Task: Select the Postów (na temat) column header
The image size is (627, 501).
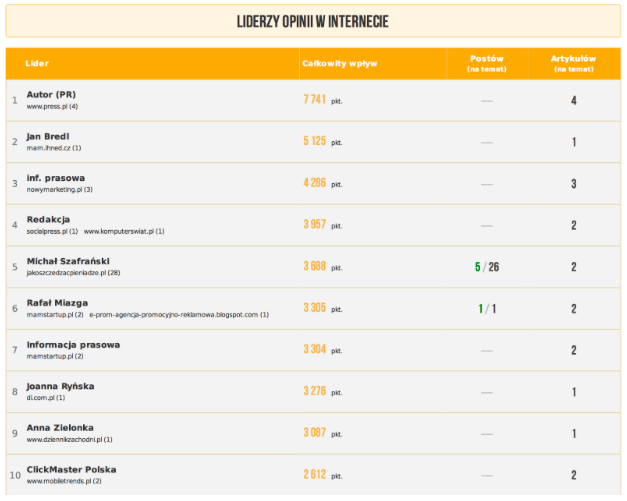Action: pos(487,64)
